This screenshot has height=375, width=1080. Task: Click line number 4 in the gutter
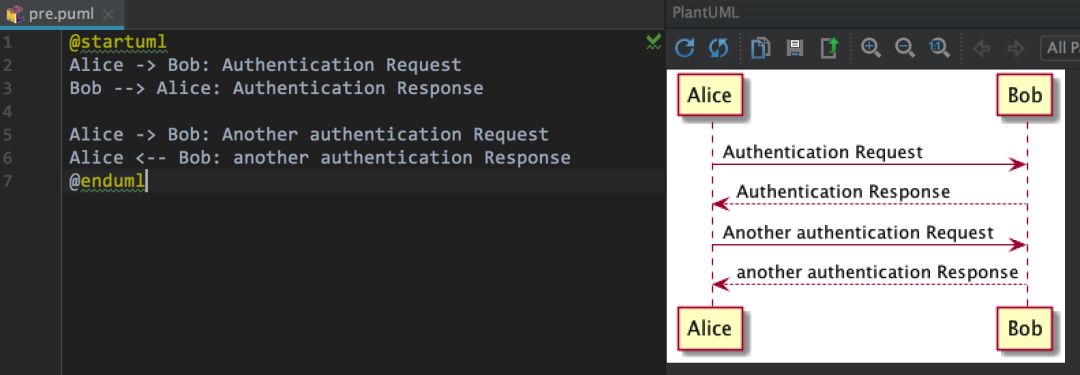point(7,111)
